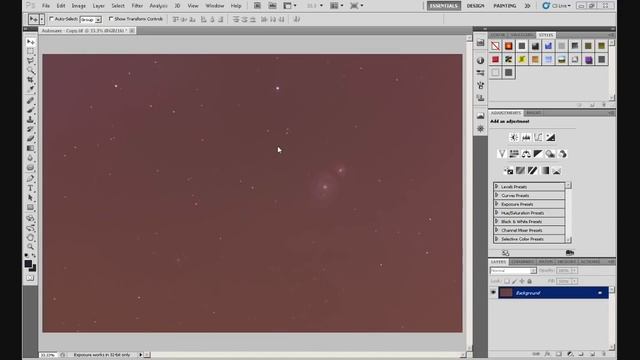Add a Brightness/Contrast adjustment
This screenshot has width=640, height=360.
514,138
